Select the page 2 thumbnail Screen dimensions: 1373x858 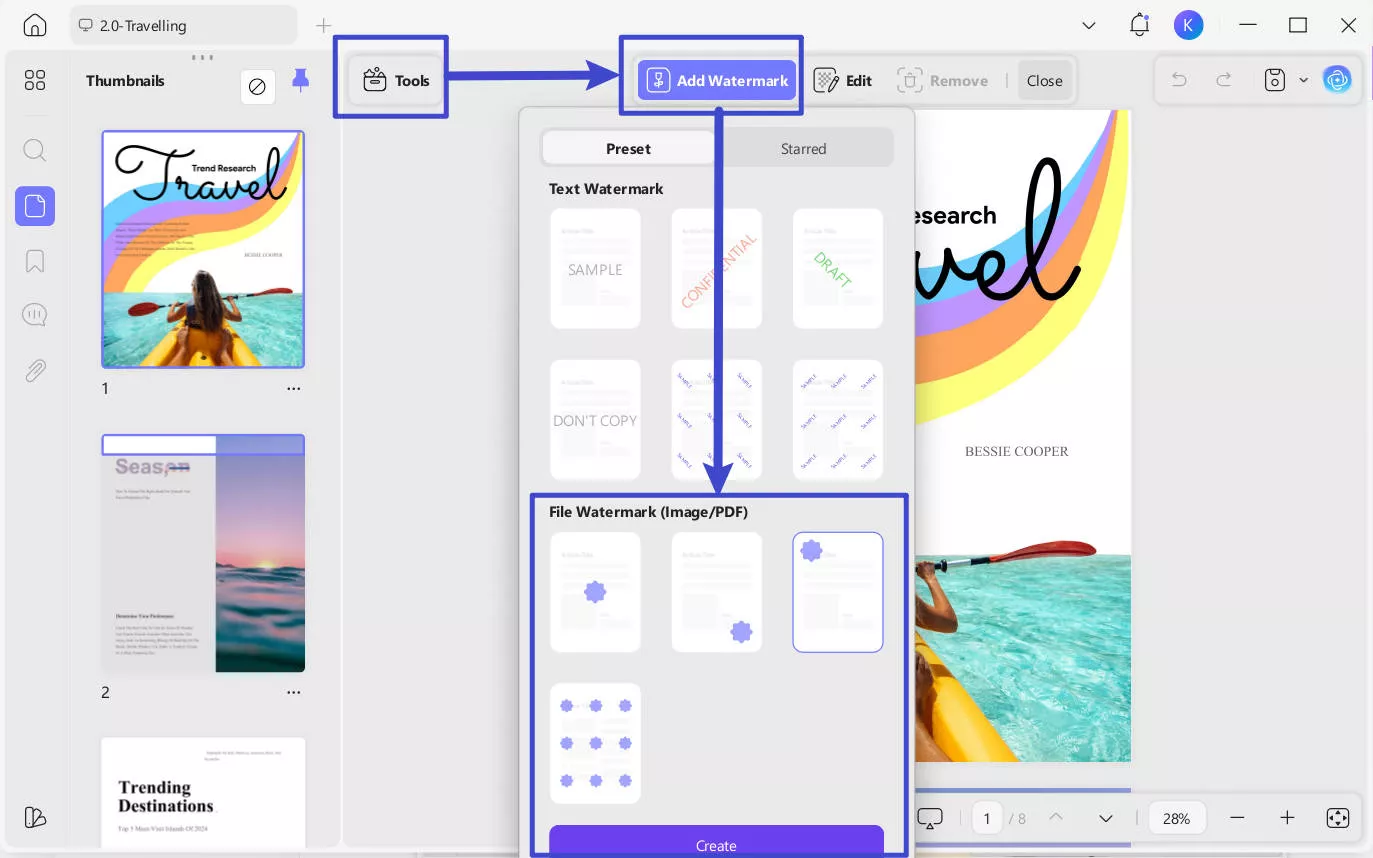pos(203,553)
